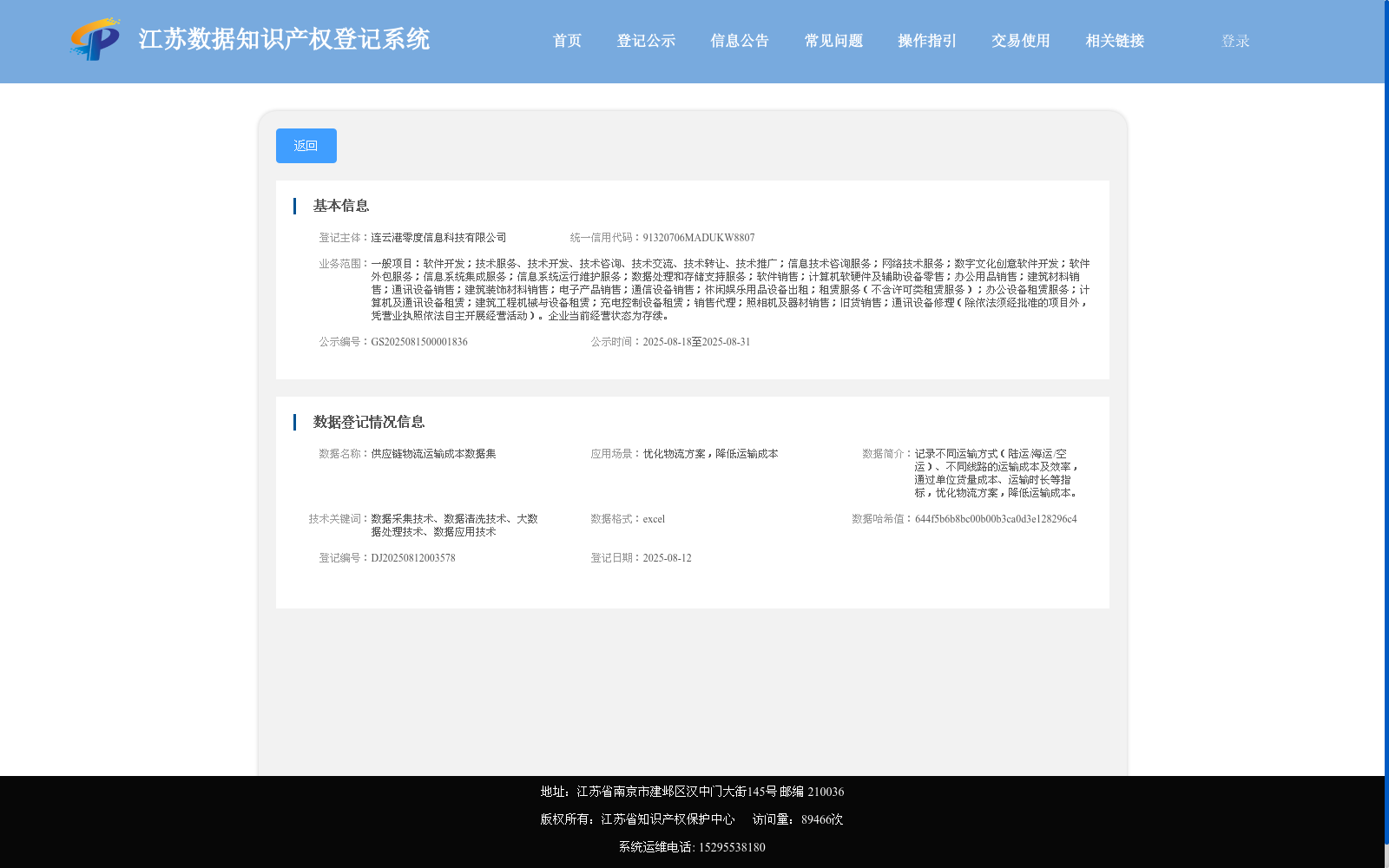Open 交易使用 menu item

[x=1021, y=41]
